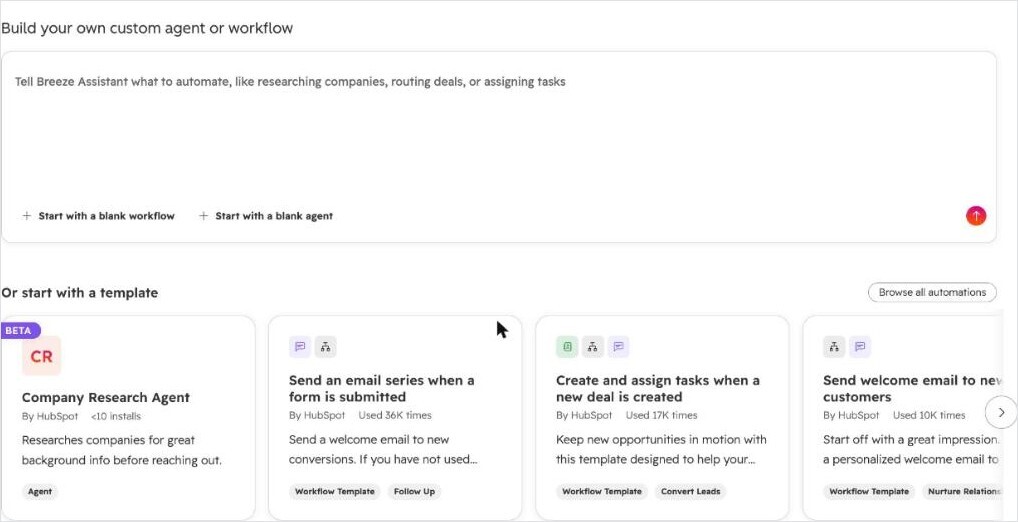Click chat icon on new deal card
The height and width of the screenshot is (522, 1018).
(619, 347)
